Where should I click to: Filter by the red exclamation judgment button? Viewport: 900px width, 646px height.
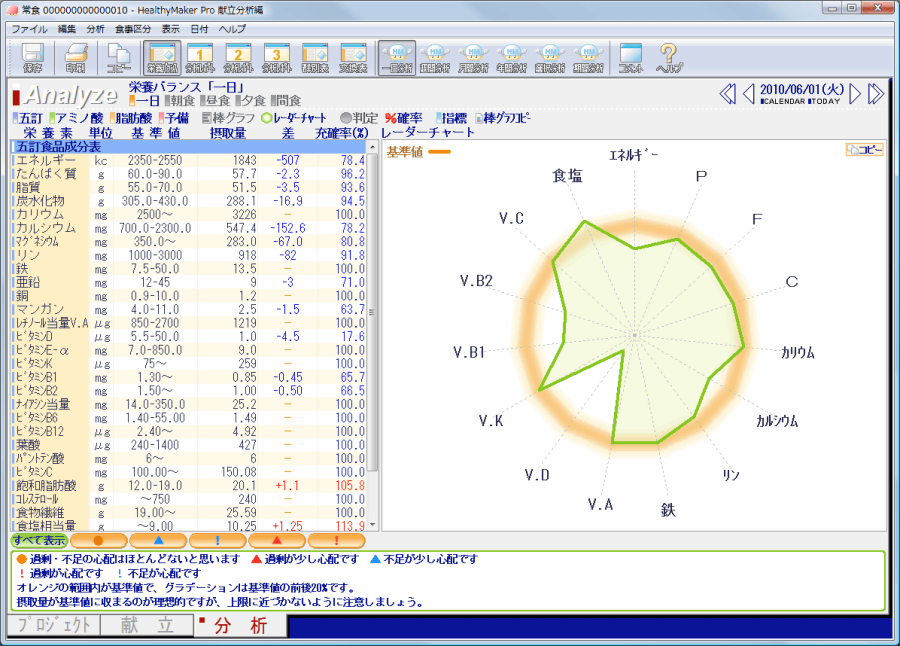click(336, 540)
